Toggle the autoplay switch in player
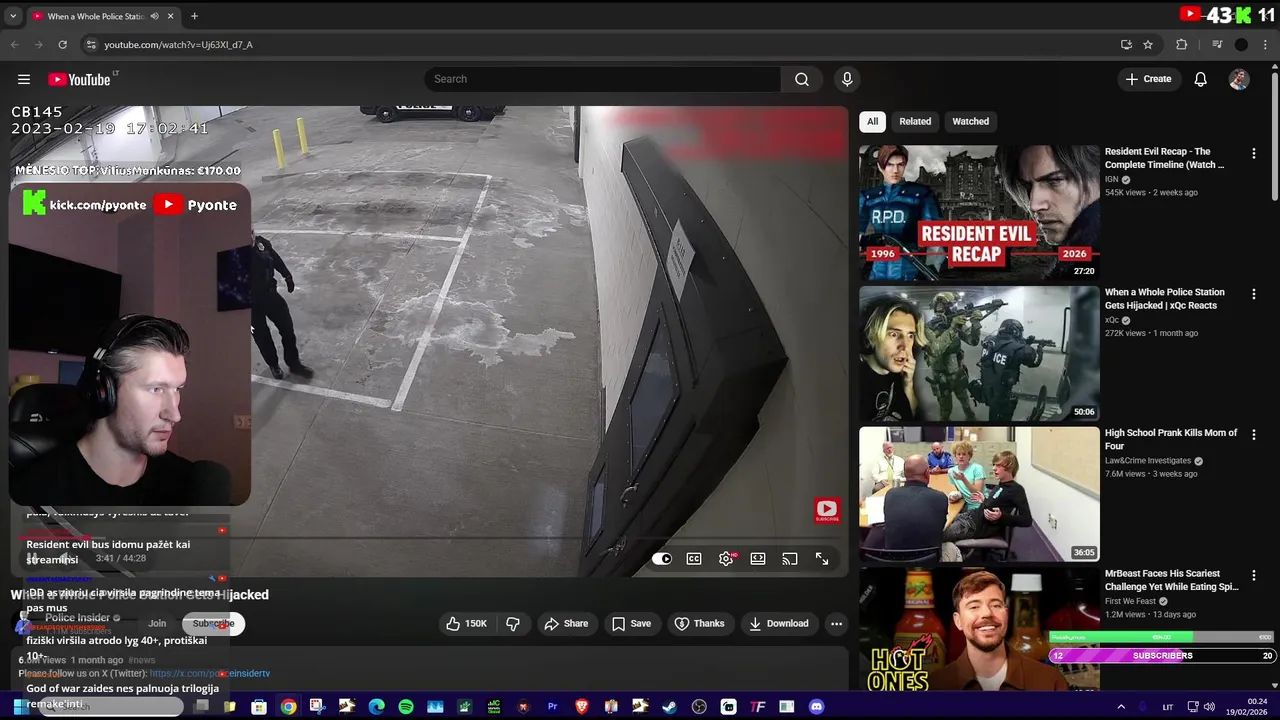 [x=662, y=559]
